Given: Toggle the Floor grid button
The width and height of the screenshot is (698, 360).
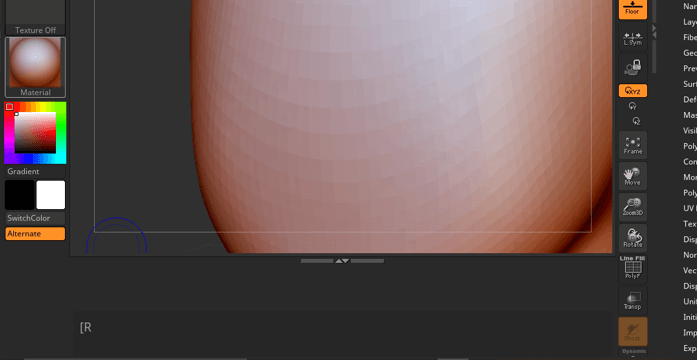Looking at the screenshot, I should point(633,9).
